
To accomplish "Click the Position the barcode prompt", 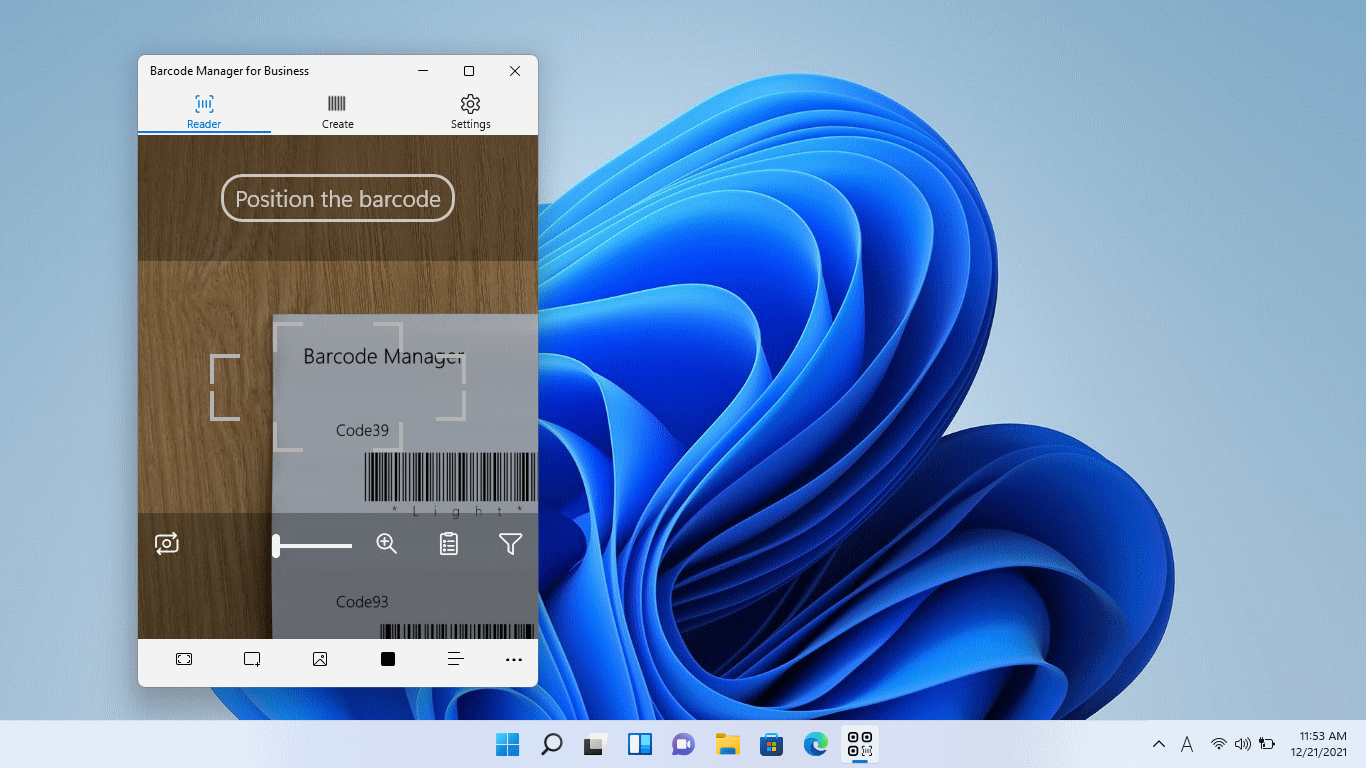I will [337, 198].
